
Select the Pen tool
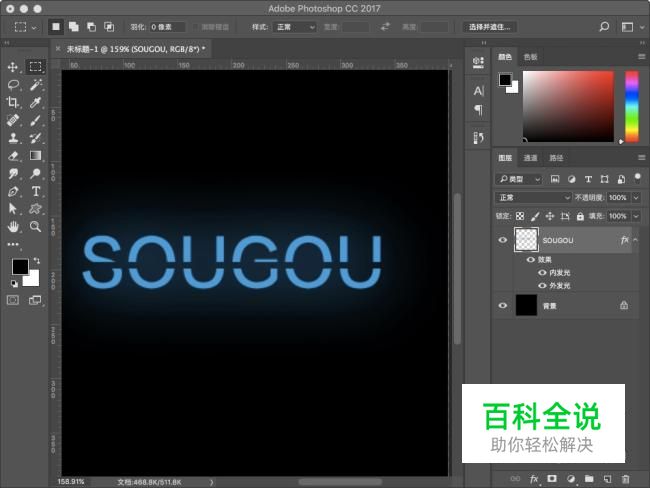tap(13, 191)
